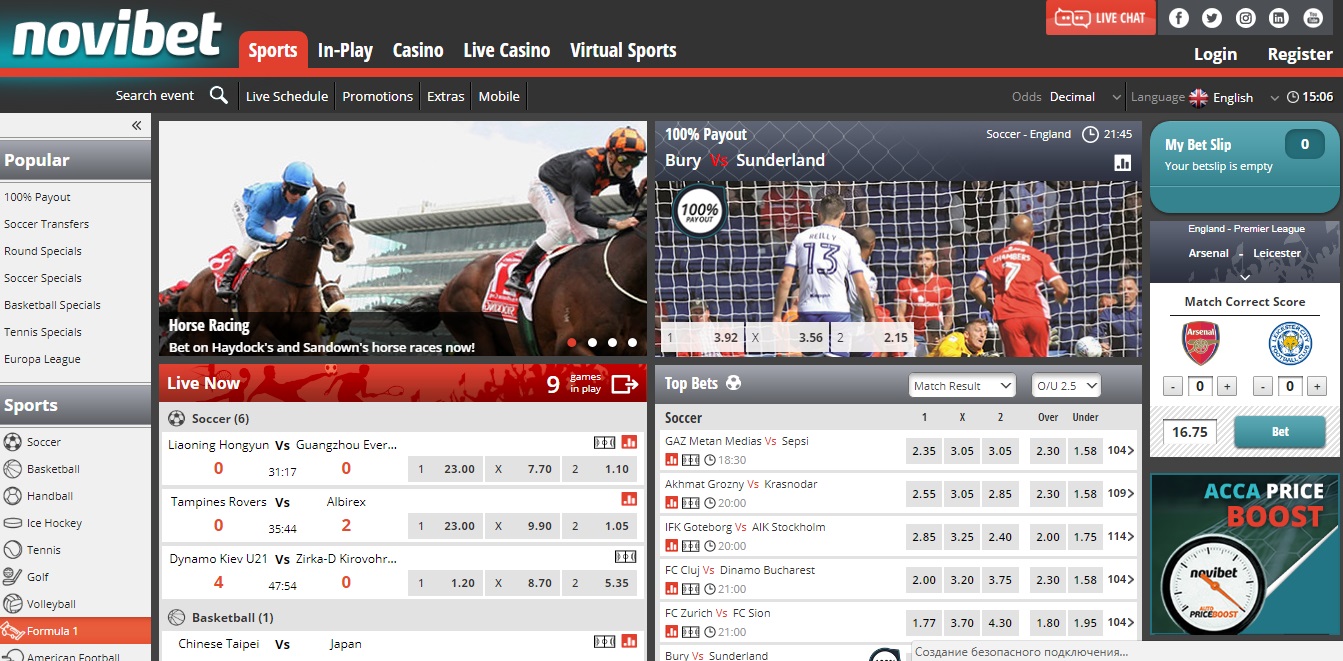Image resolution: width=1343 pixels, height=661 pixels.
Task: Select the first red carousel dot
Action: tap(572, 342)
